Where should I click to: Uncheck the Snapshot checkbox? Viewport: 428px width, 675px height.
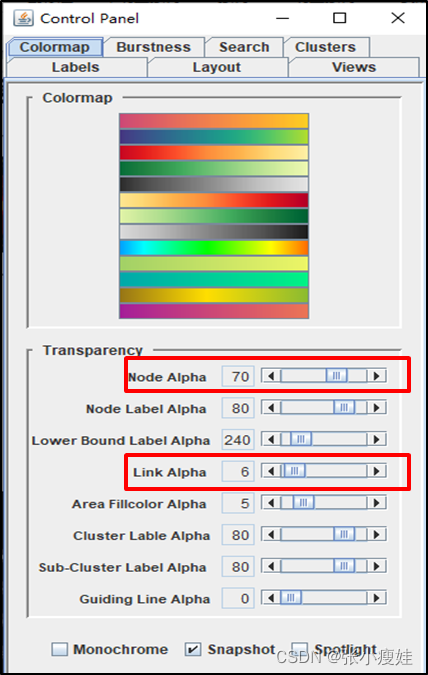pos(193,649)
